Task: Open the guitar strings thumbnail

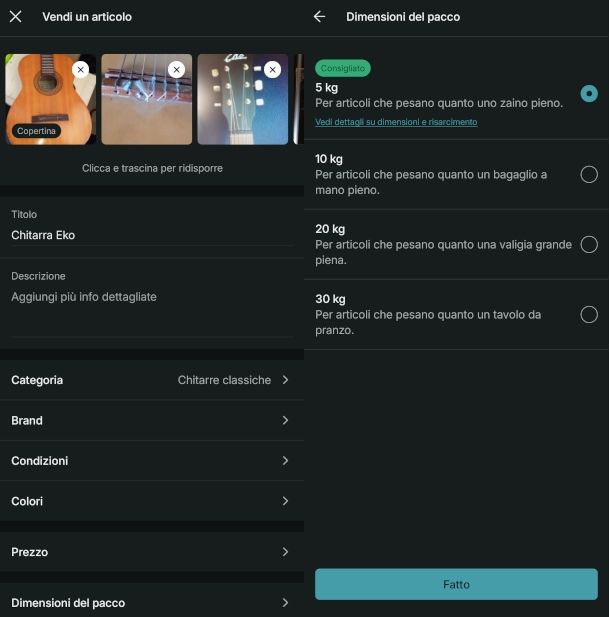Action: pos(147,99)
